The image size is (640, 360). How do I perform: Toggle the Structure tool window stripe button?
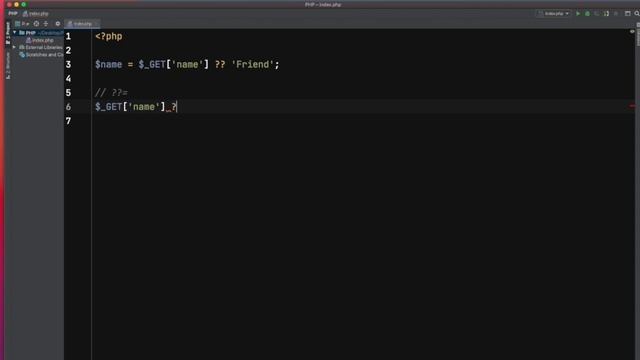[8, 65]
